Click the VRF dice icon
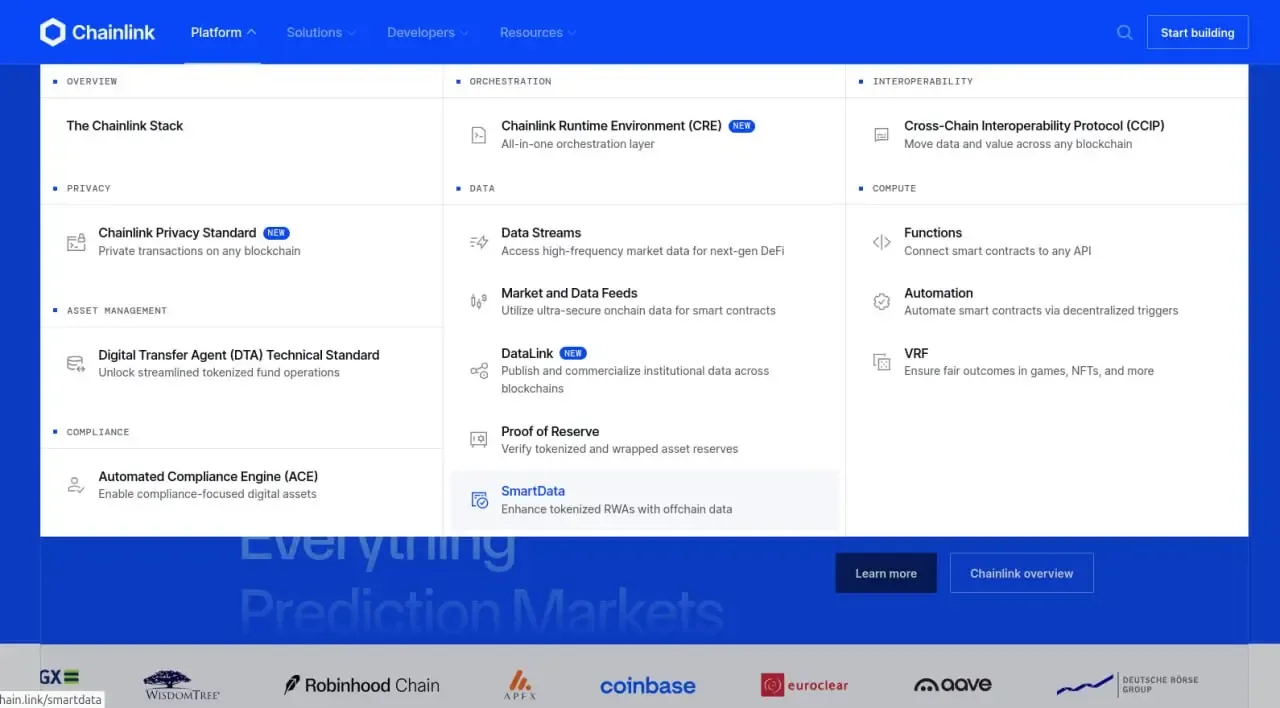This screenshot has height=708, width=1280. coord(882,362)
